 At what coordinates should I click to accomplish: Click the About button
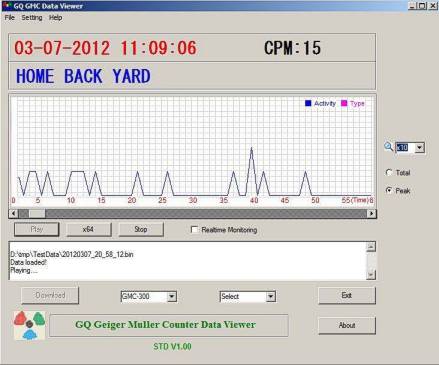(x=347, y=325)
